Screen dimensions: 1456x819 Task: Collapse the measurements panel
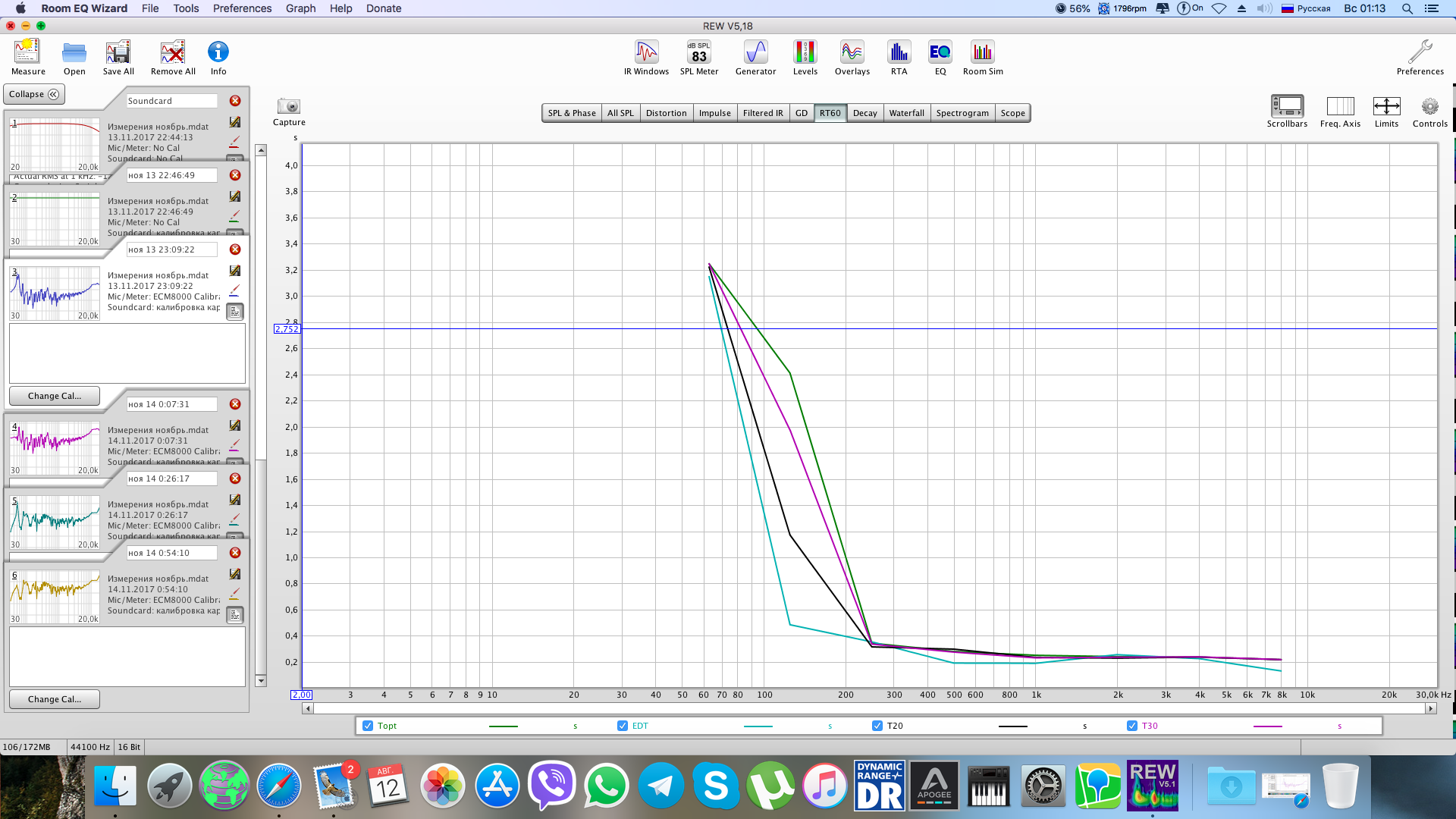(x=34, y=94)
